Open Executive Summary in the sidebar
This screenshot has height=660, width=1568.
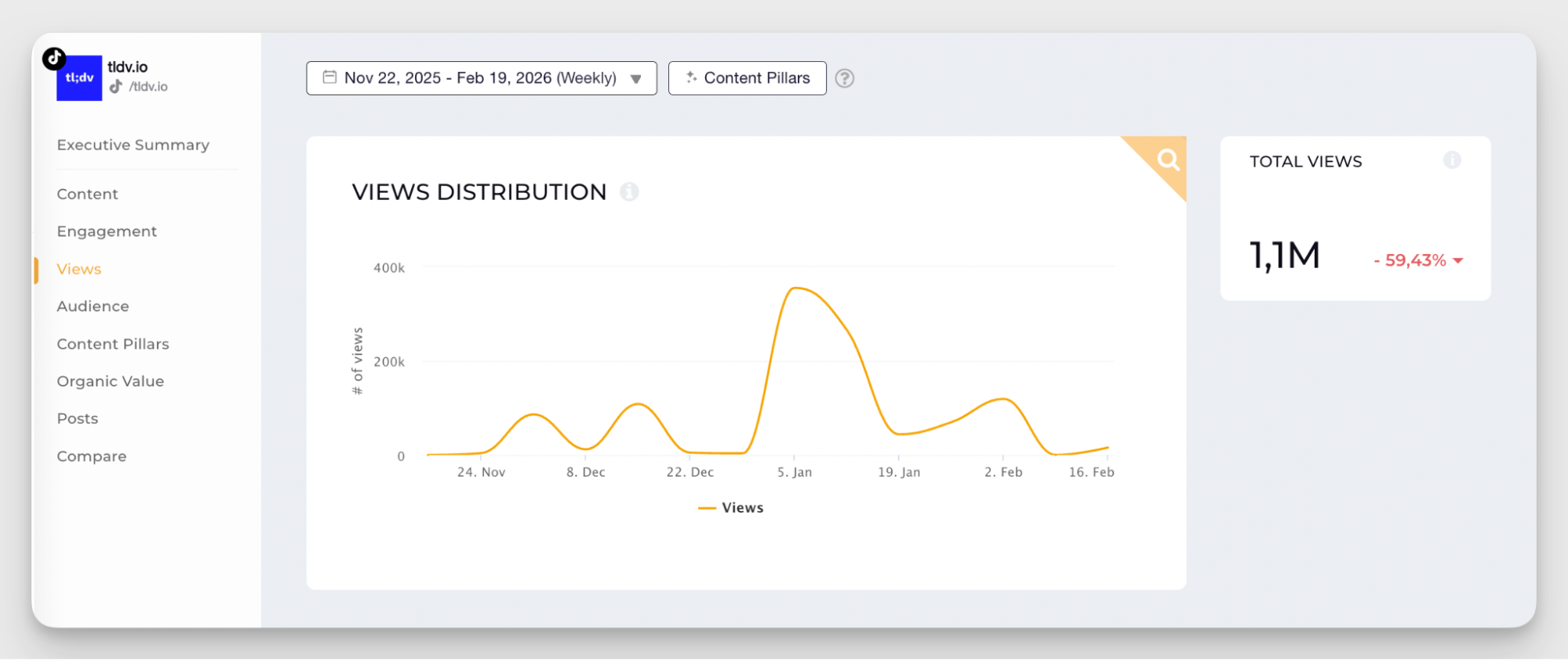click(x=133, y=145)
